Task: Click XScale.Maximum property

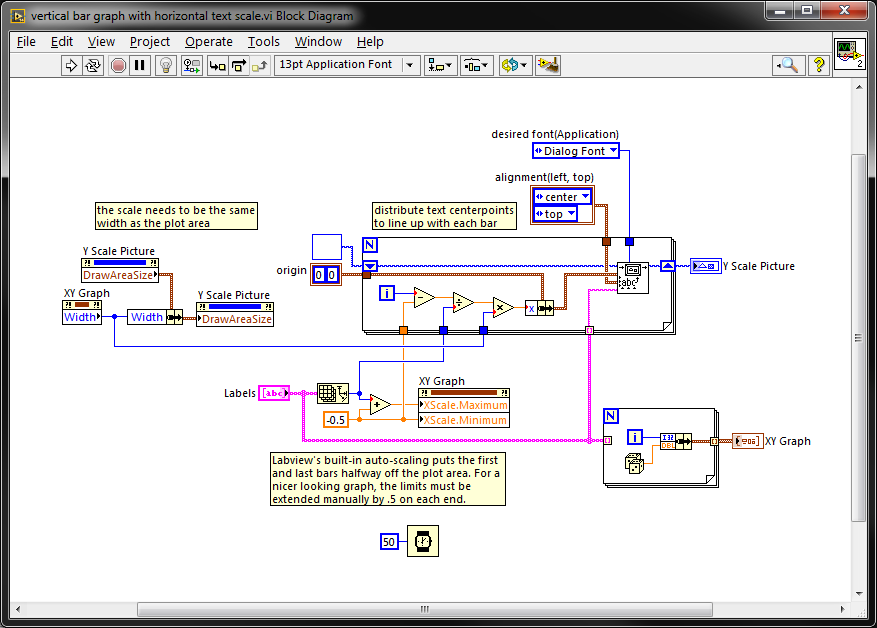Action: coord(464,405)
